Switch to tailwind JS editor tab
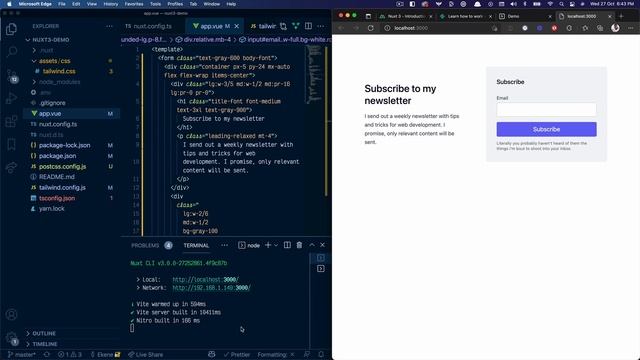This screenshot has width=640, height=360. [x=263, y=26]
